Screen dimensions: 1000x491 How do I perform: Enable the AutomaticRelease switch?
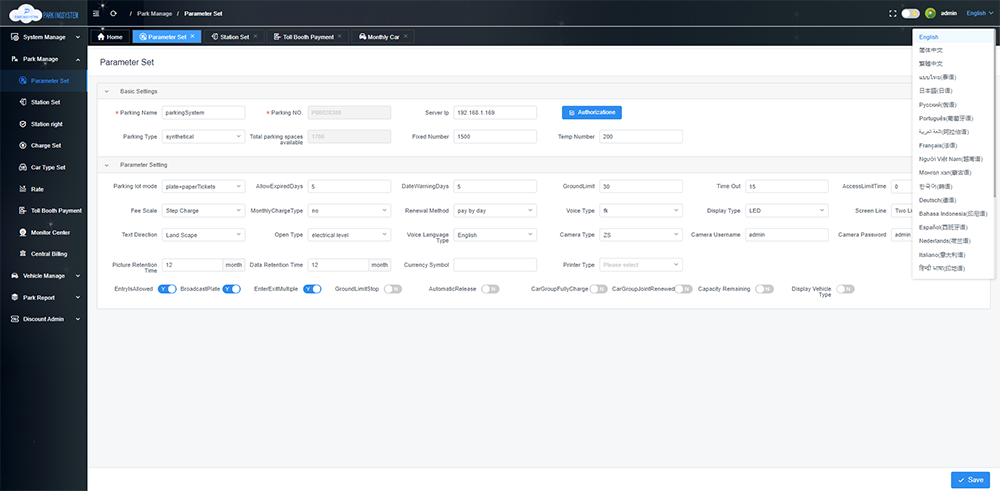[490, 289]
